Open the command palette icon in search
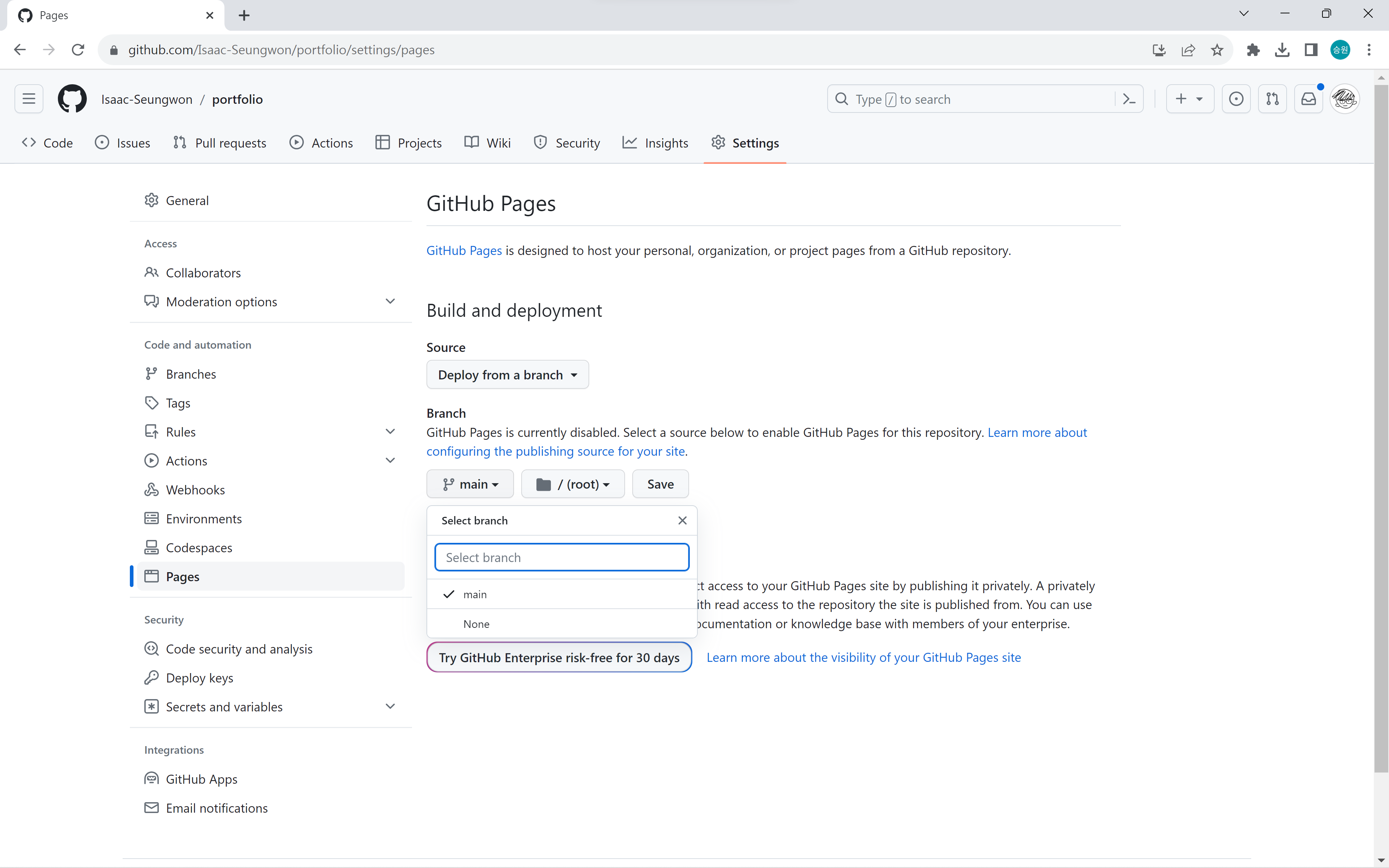1389x868 pixels. point(1129,99)
